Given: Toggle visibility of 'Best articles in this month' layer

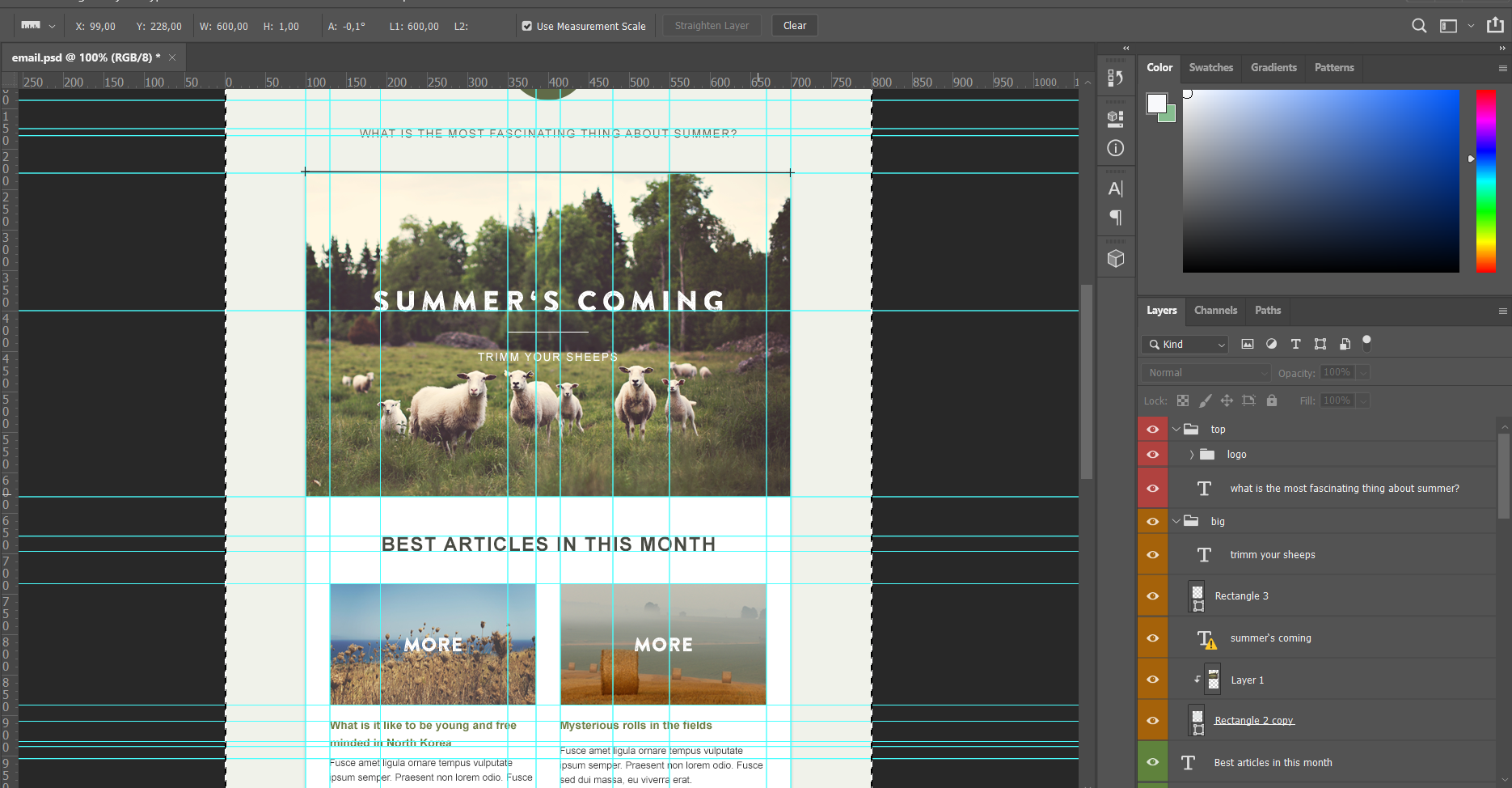Looking at the screenshot, I should point(1152,762).
